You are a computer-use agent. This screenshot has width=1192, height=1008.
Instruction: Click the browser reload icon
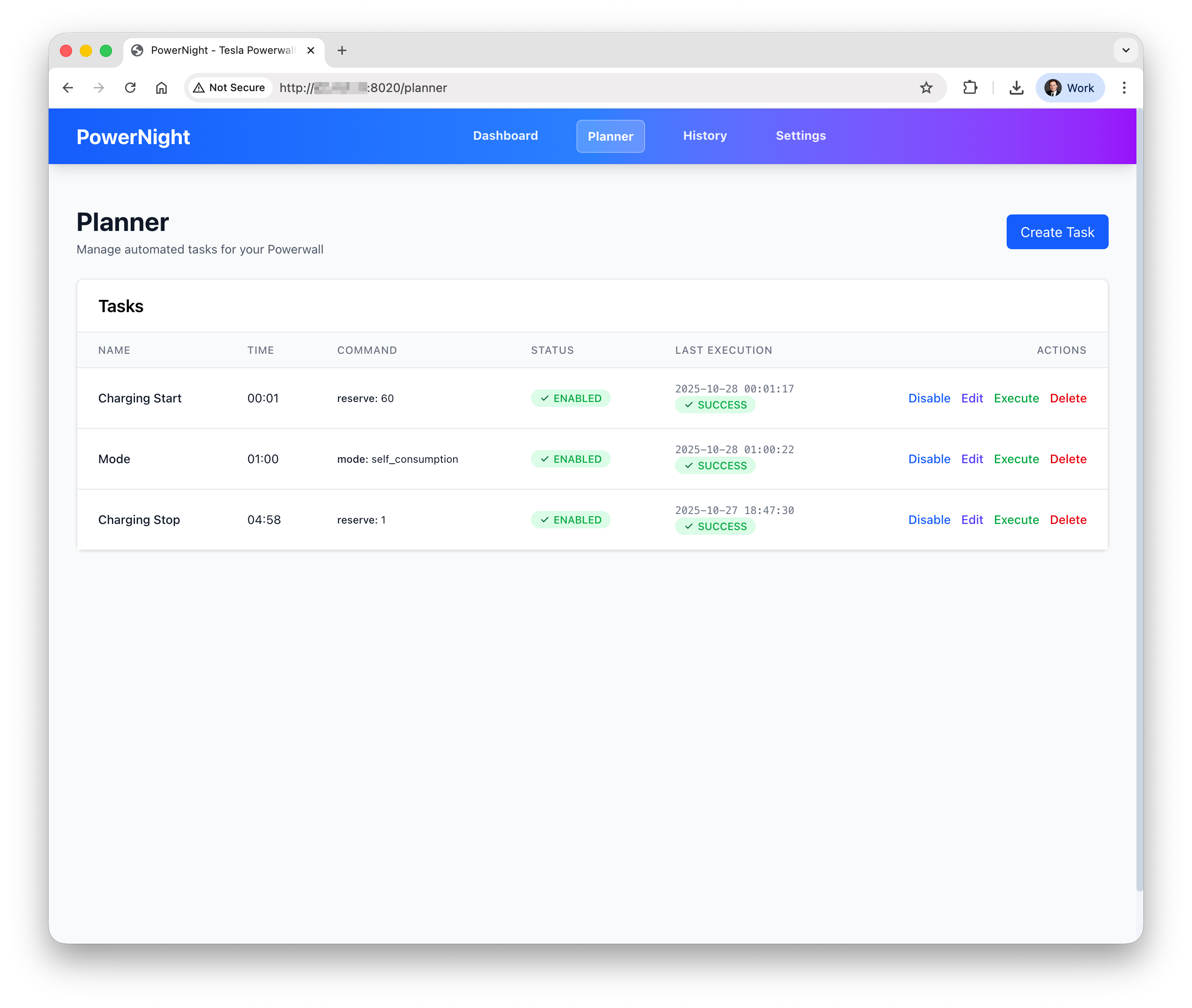[130, 87]
